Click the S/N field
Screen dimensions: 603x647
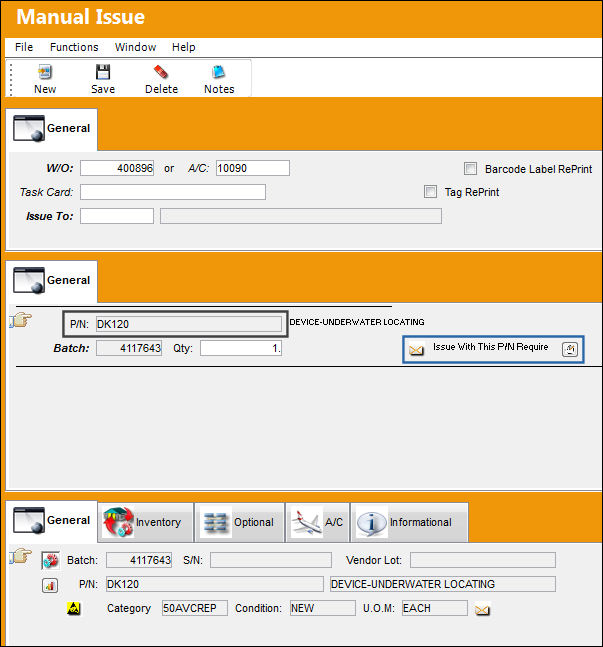click(271, 560)
